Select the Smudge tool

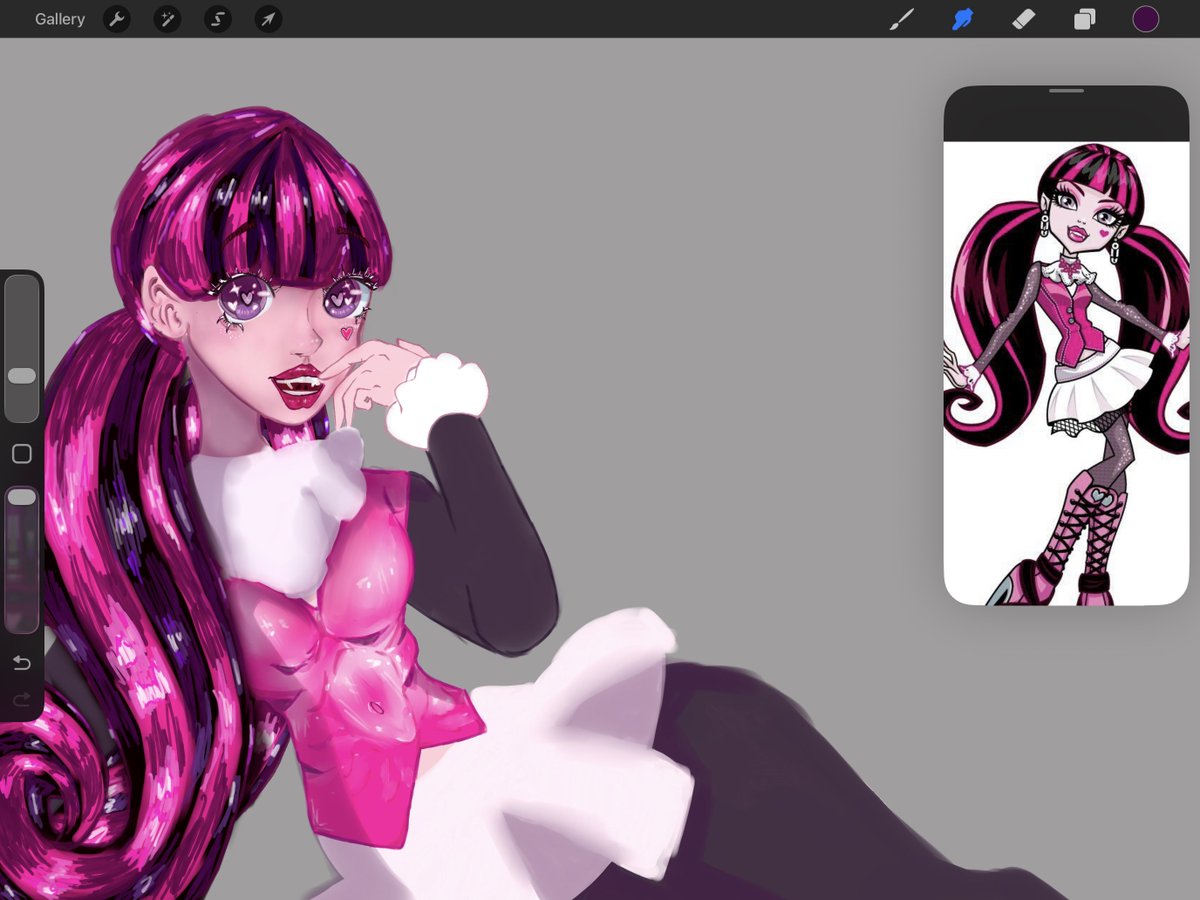click(x=962, y=19)
